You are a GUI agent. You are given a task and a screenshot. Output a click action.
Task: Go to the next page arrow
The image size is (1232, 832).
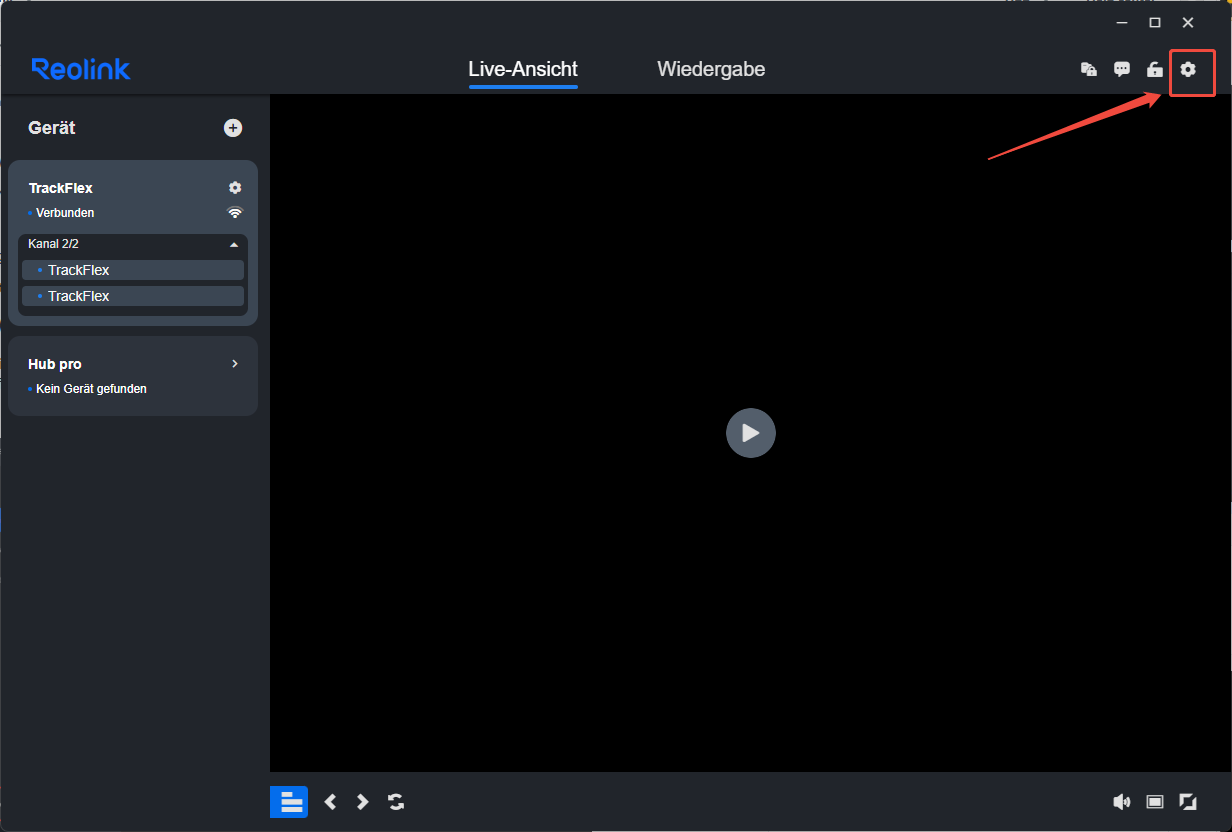(363, 801)
